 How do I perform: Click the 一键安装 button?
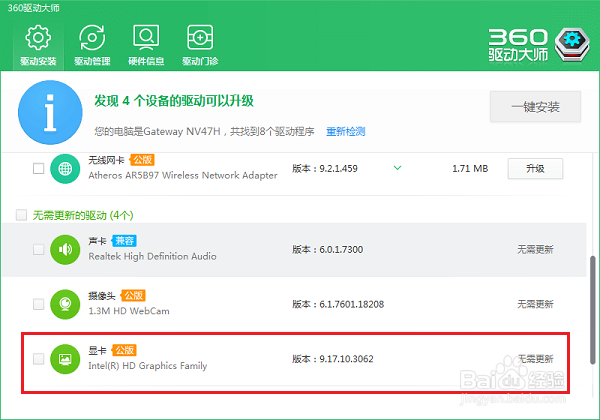[535, 107]
